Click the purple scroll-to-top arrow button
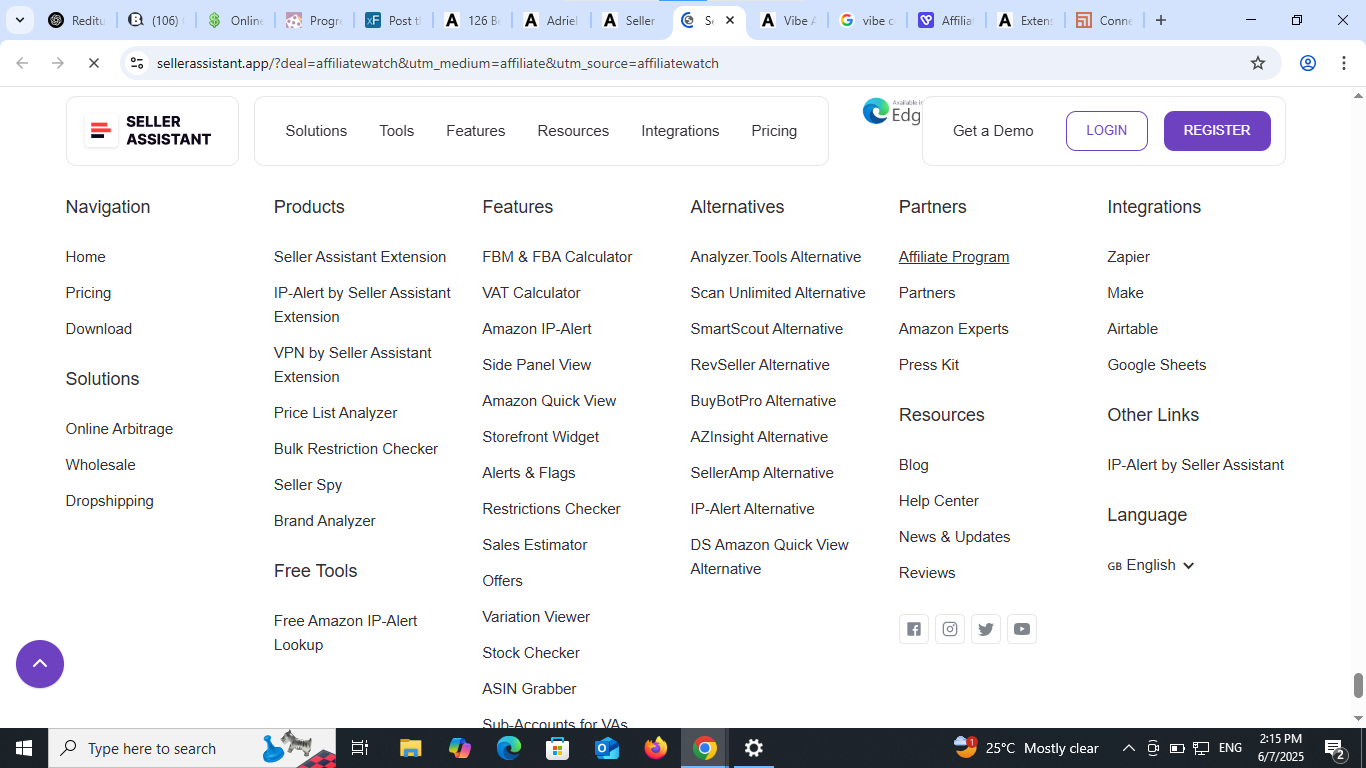 pyautogui.click(x=40, y=664)
